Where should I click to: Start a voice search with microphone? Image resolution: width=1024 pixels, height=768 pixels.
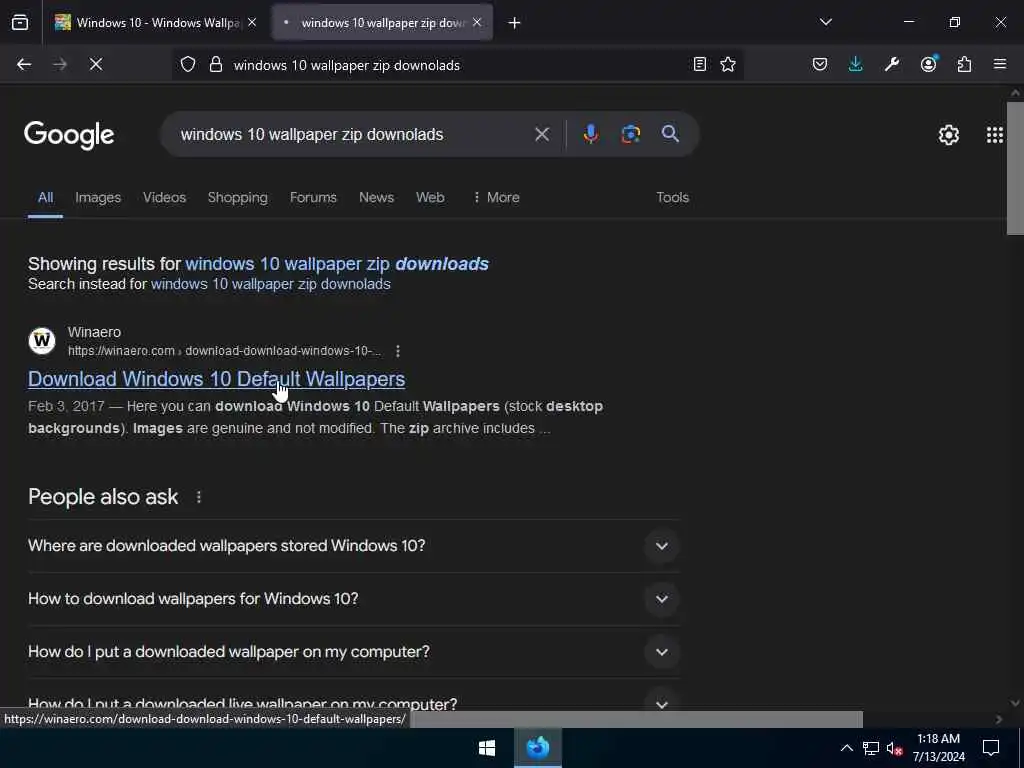click(x=590, y=135)
